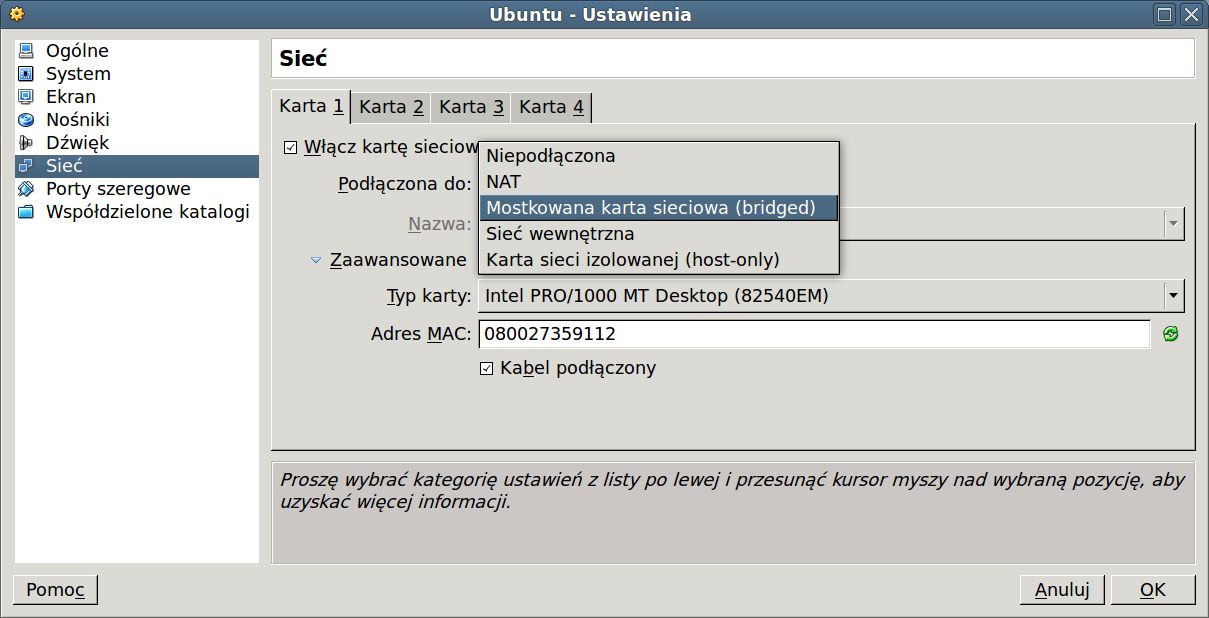The image size is (1209, 618).
Task: Click the Adres MAC input field
Action: (x=815, y=334)
